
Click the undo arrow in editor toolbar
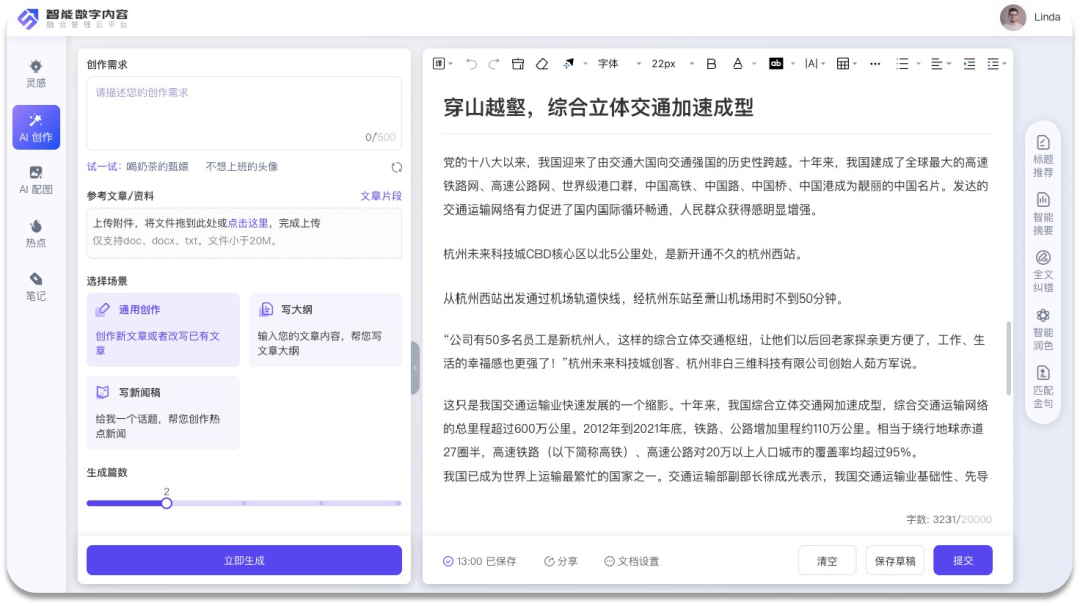click(471, 64)
